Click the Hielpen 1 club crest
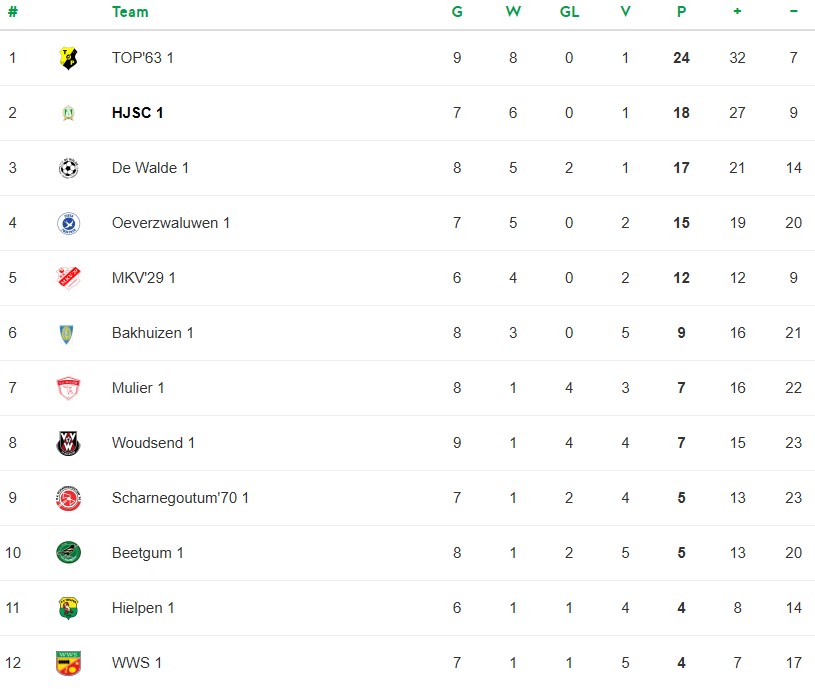 point(68,608)
